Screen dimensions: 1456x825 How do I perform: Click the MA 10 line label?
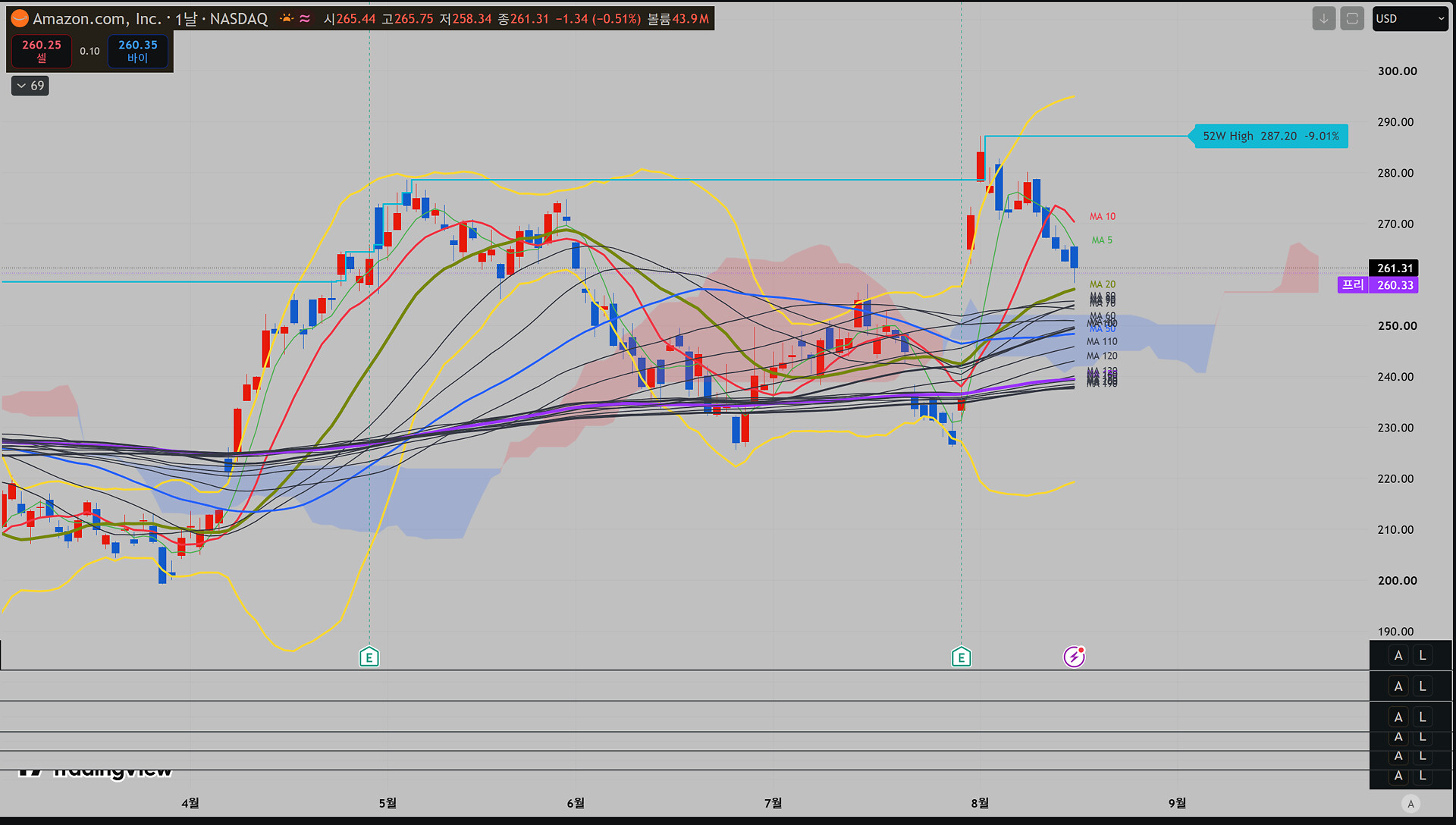coord(1103,216)
